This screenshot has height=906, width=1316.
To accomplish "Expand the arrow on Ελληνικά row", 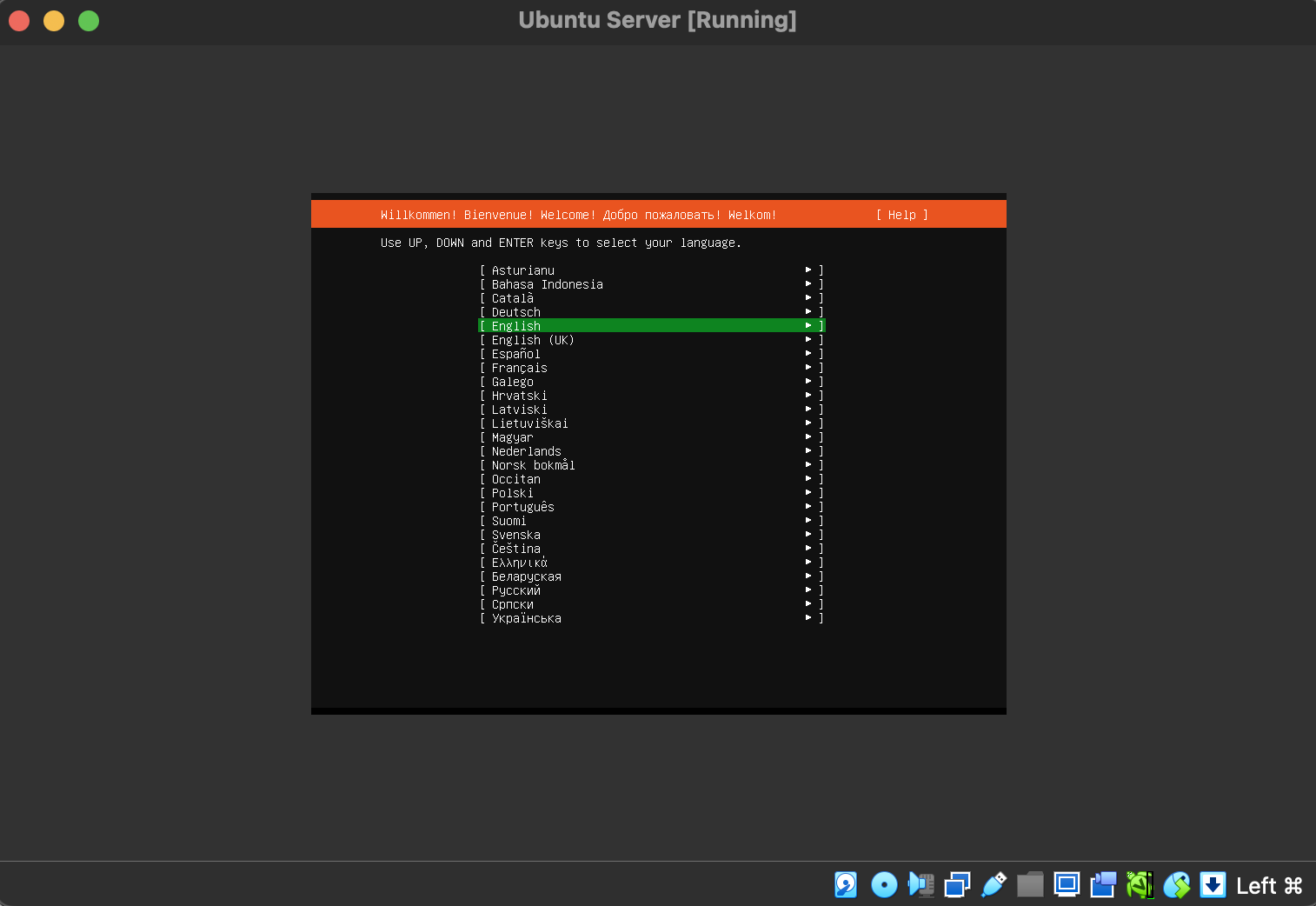I will point(808,563).
